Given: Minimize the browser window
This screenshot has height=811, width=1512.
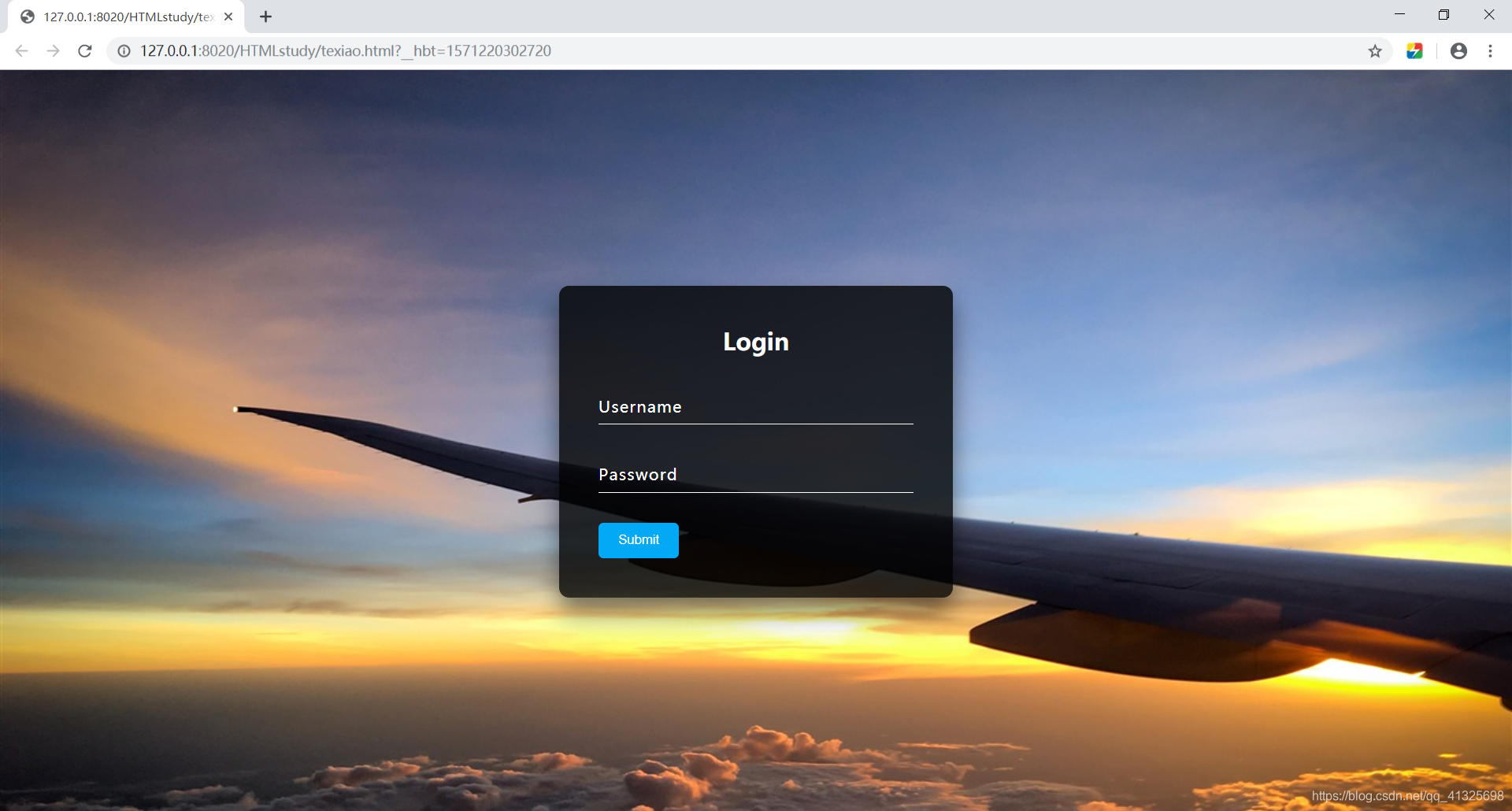Looking at the screenshot, I should [1399, 15].
